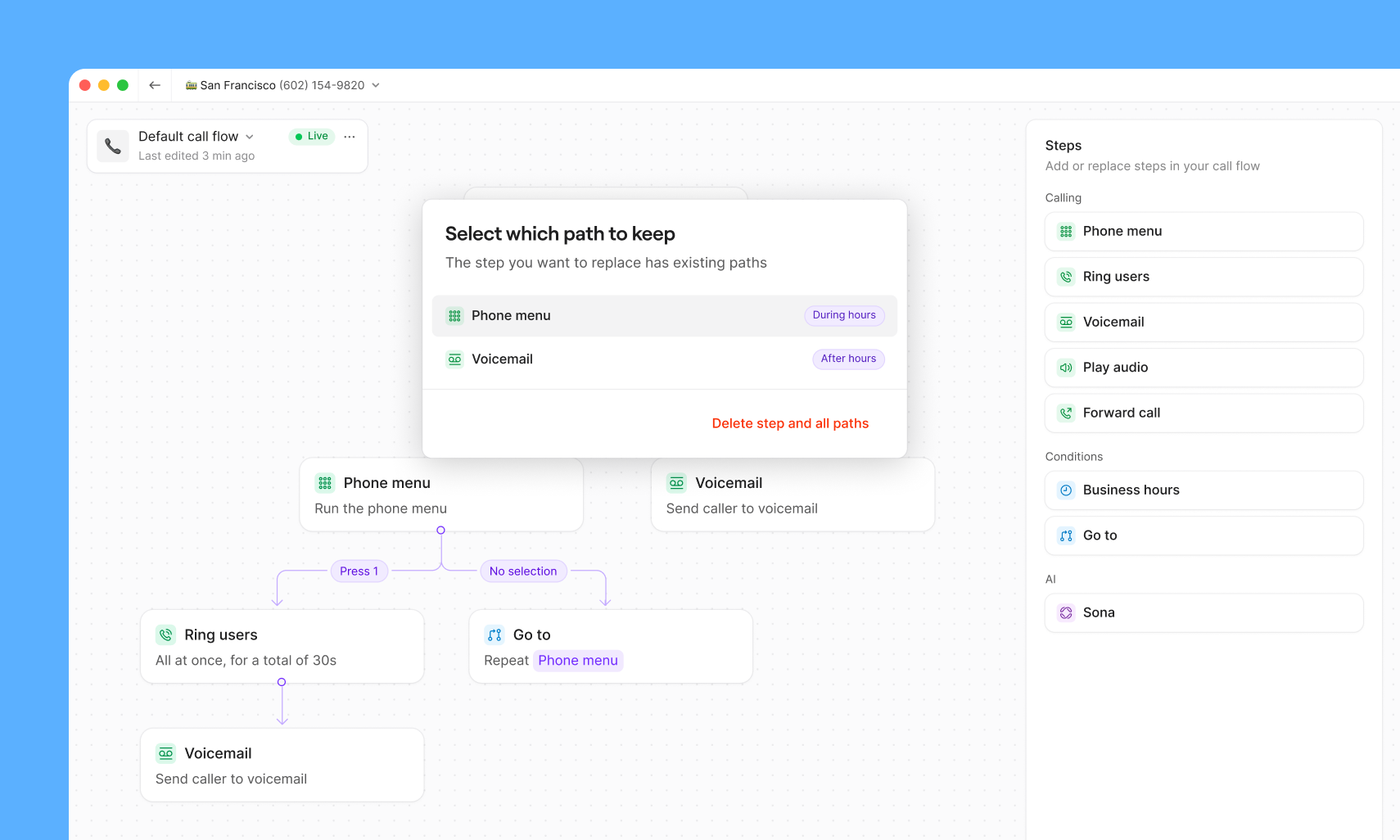This screenshot has width=1400, height=840.
Task: Add Phone menu step from Steps panel
Action: coord(1204,232)
